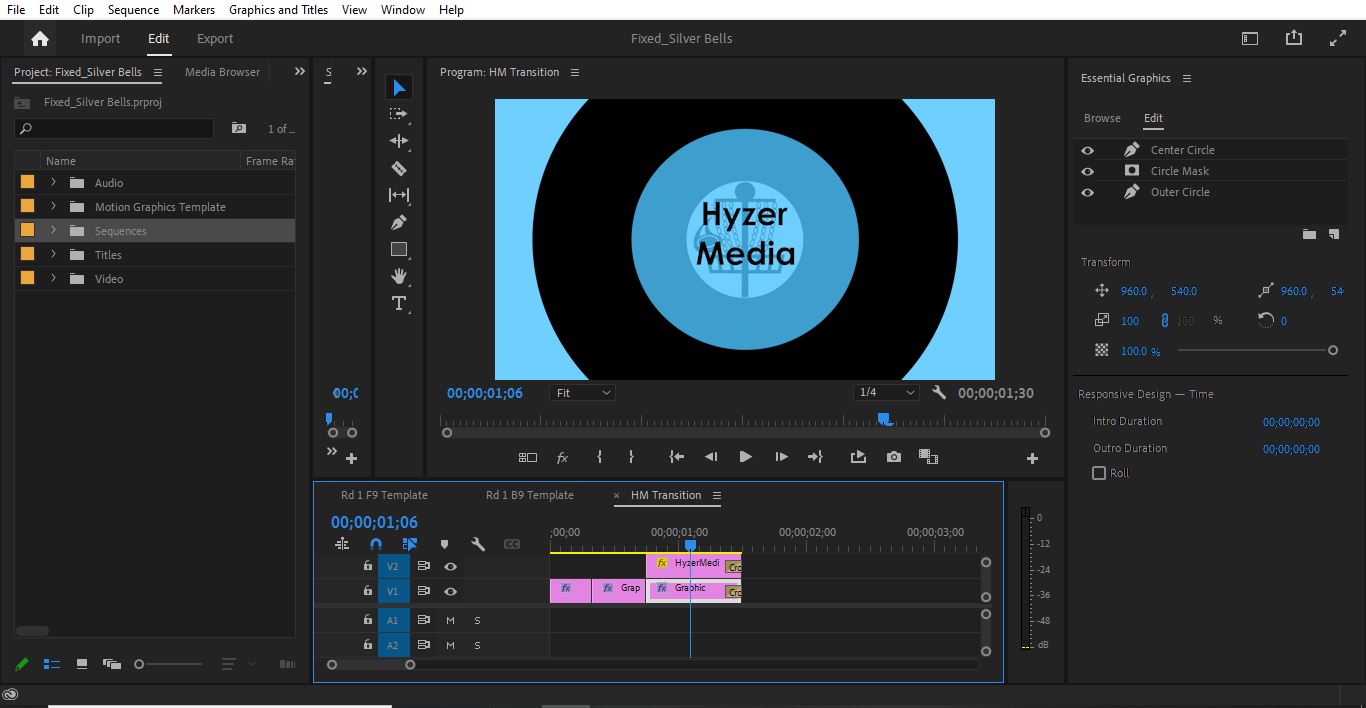Select the Ripple Edit tool
Screen dimensions: 1366x708
coord(399,141)
